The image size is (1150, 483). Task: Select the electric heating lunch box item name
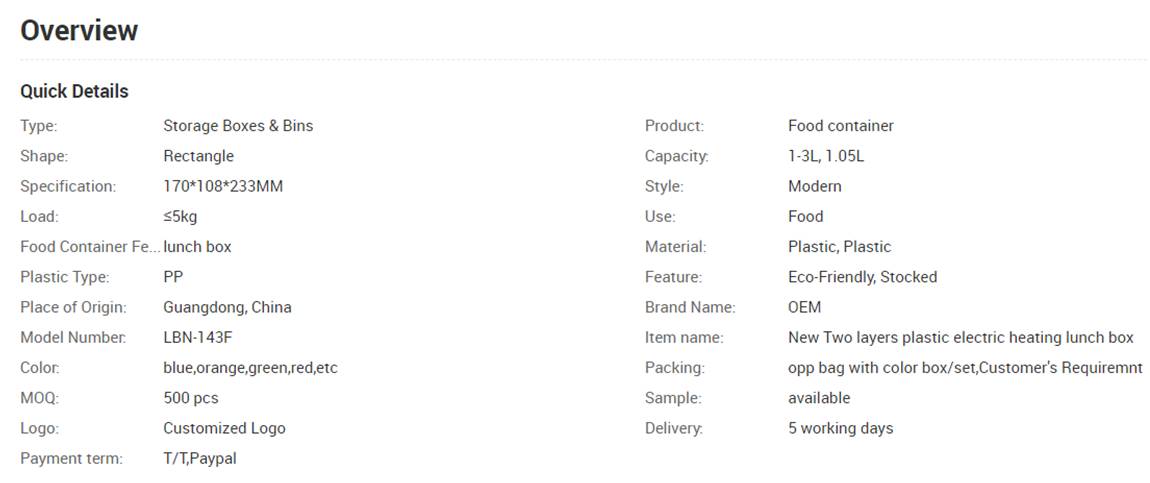click(961, 338)
